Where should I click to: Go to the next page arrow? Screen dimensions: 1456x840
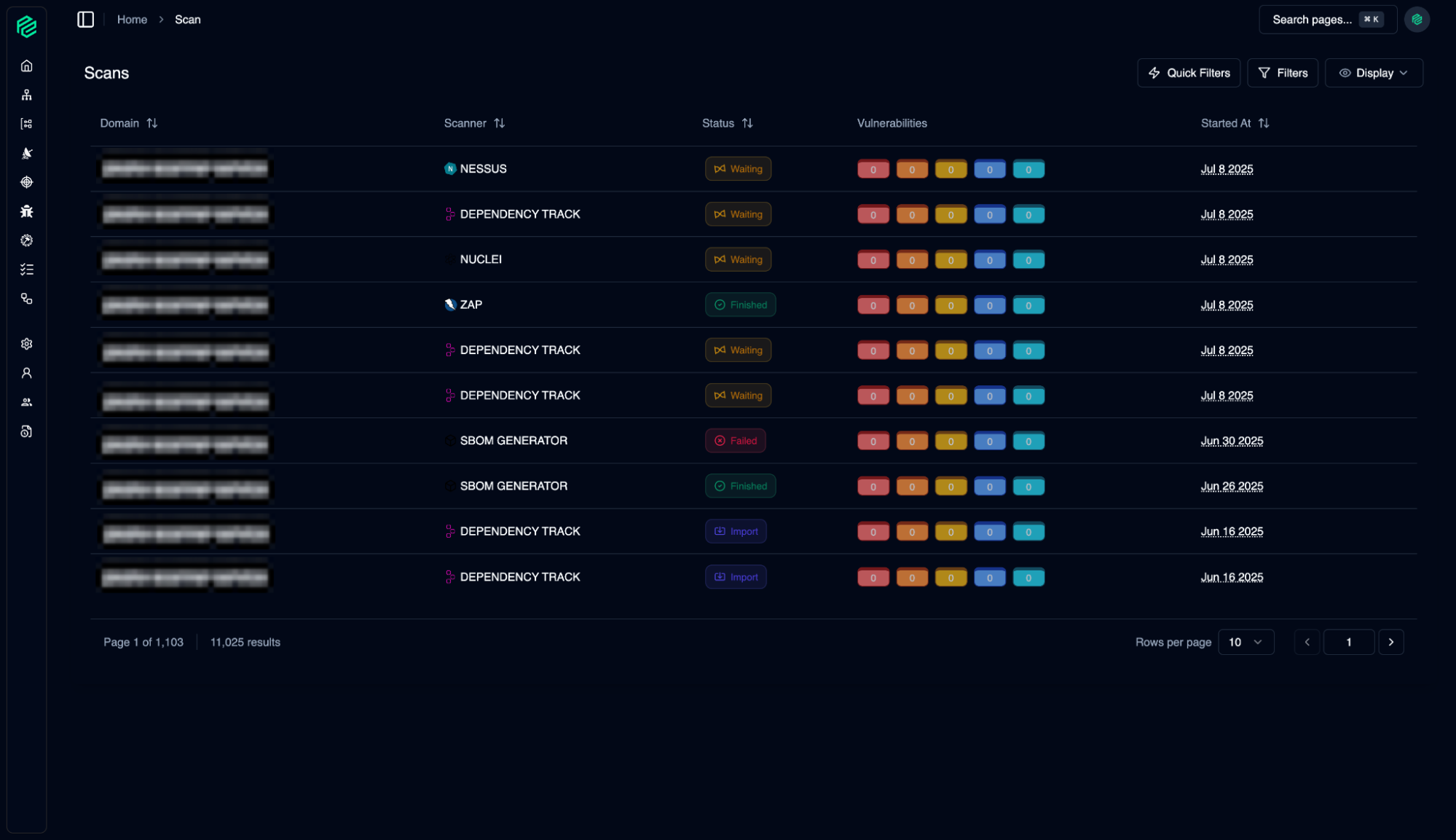(x=1390, y=642)
